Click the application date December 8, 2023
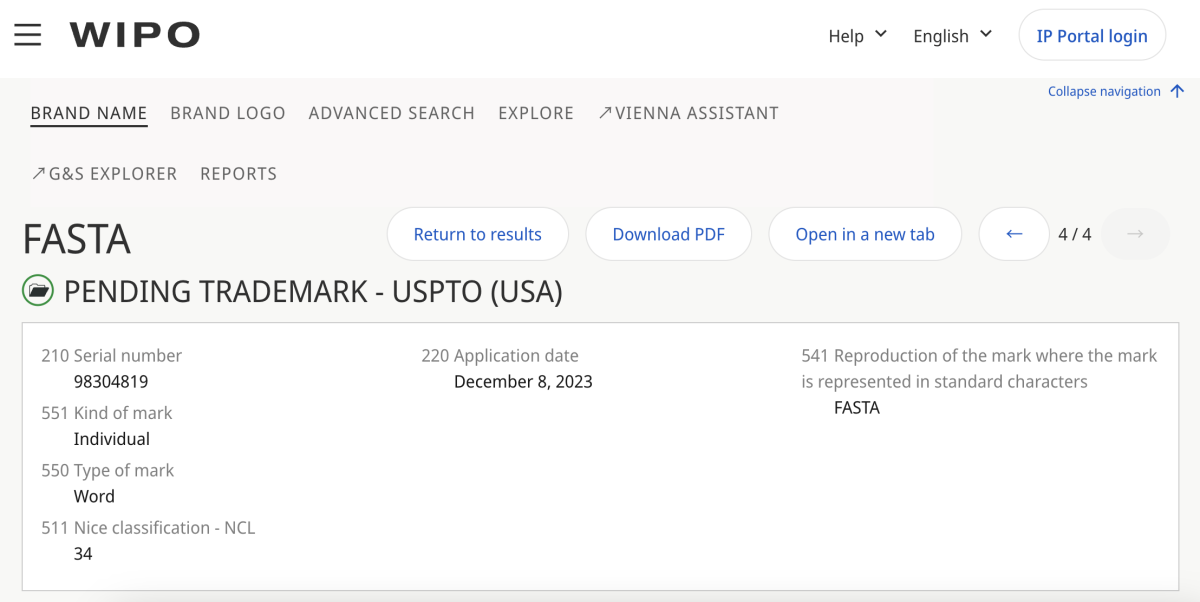This screenshot has width=1200, height=602. pyautogui.click(x=523, y=382)
